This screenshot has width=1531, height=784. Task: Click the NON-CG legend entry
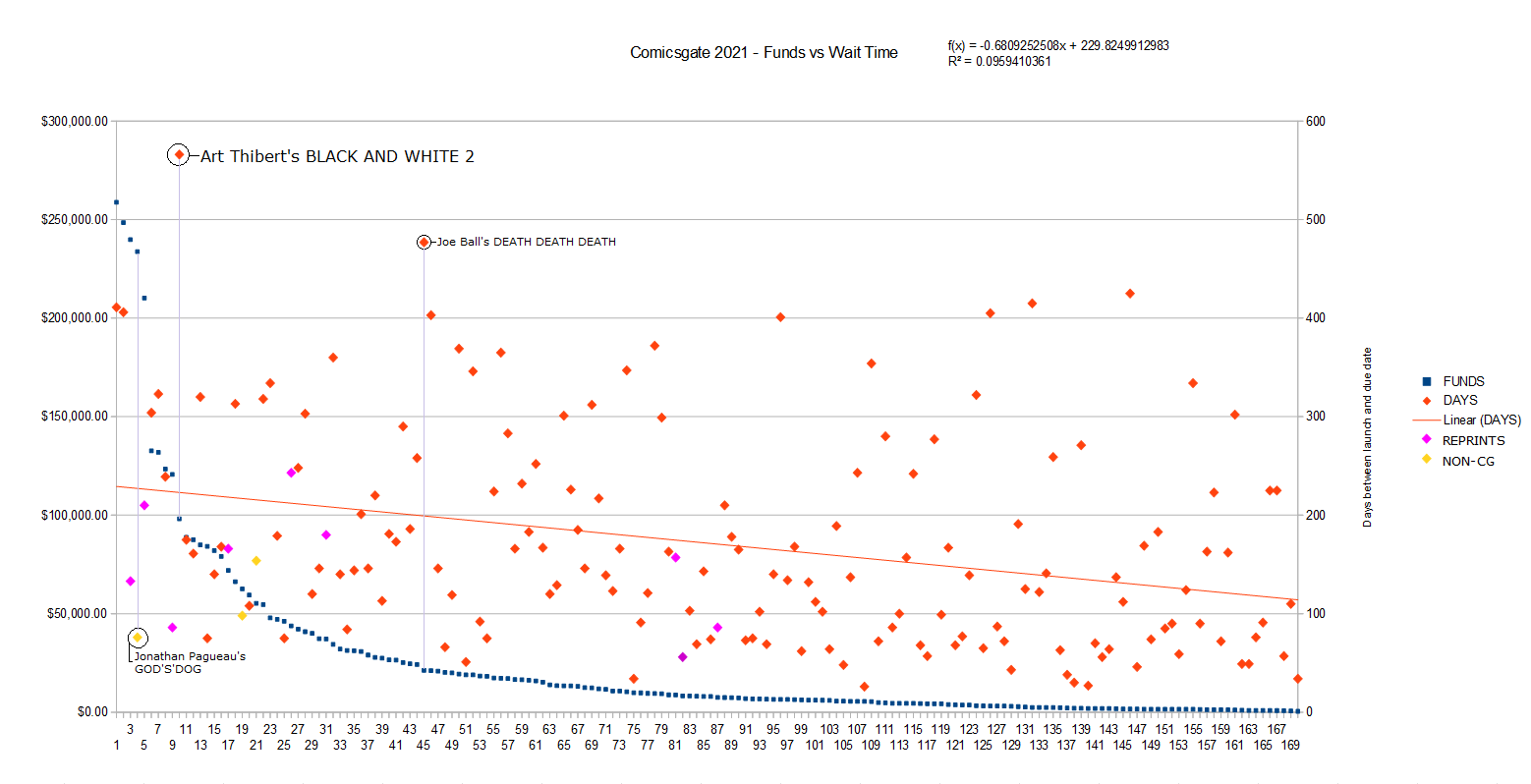[x=1457, y=461]
